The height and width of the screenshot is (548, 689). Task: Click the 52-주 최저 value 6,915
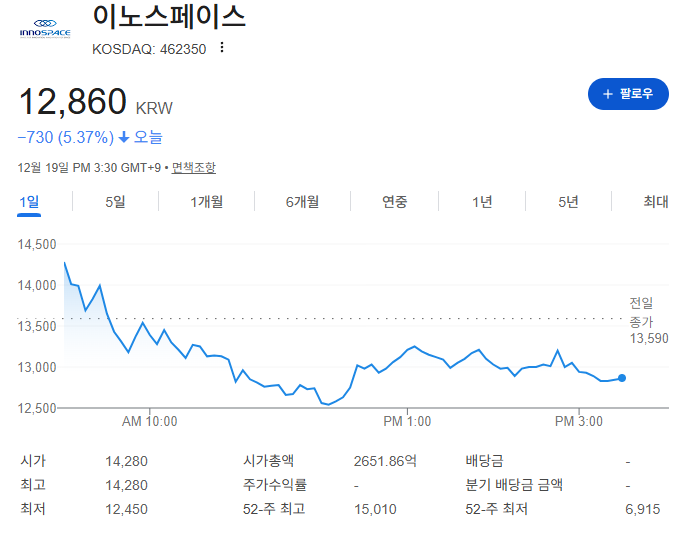pyautogui.click(x=642, y=509)
